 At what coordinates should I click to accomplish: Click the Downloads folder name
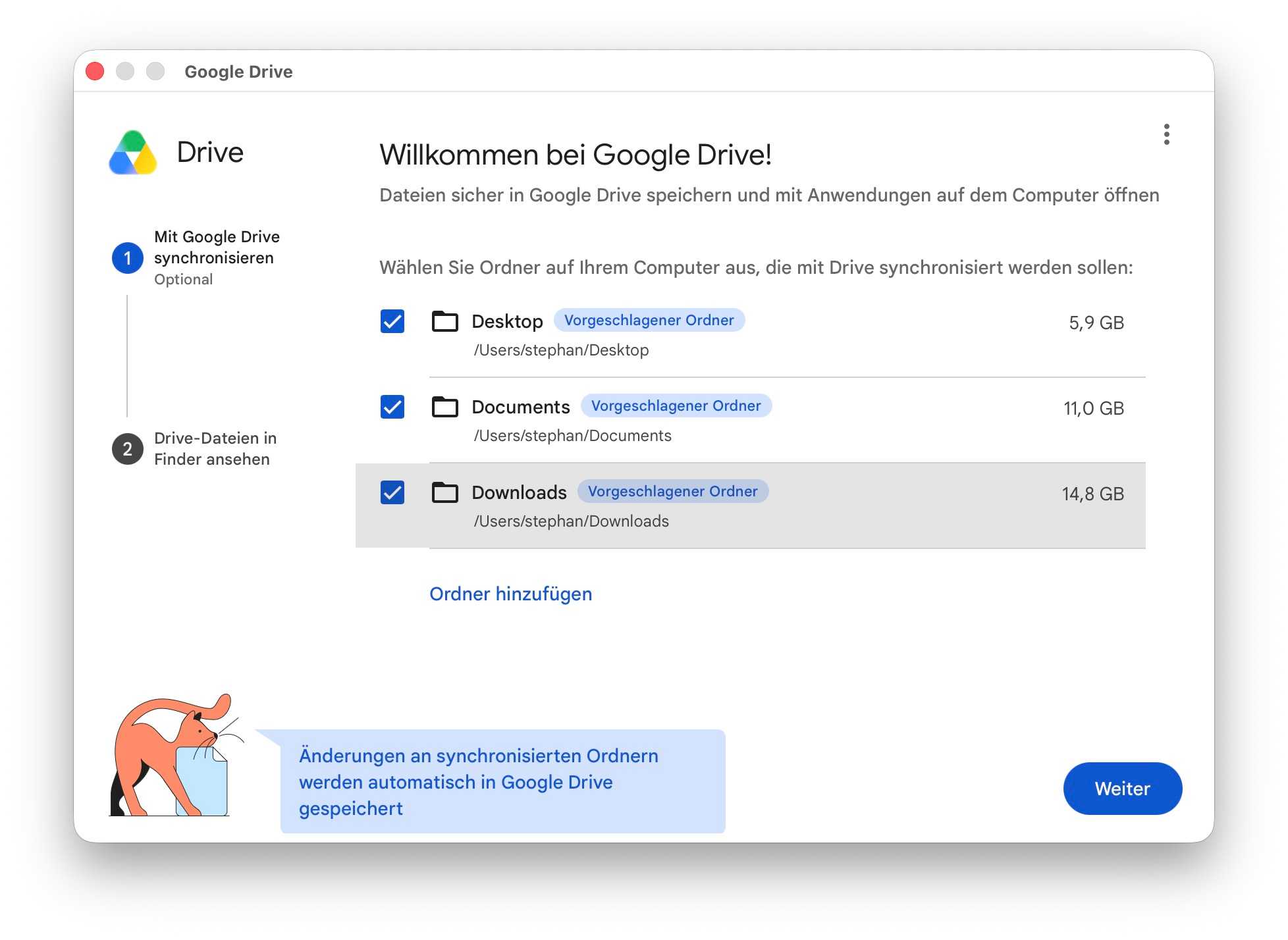pyautogui.click(x=519, y=492)
